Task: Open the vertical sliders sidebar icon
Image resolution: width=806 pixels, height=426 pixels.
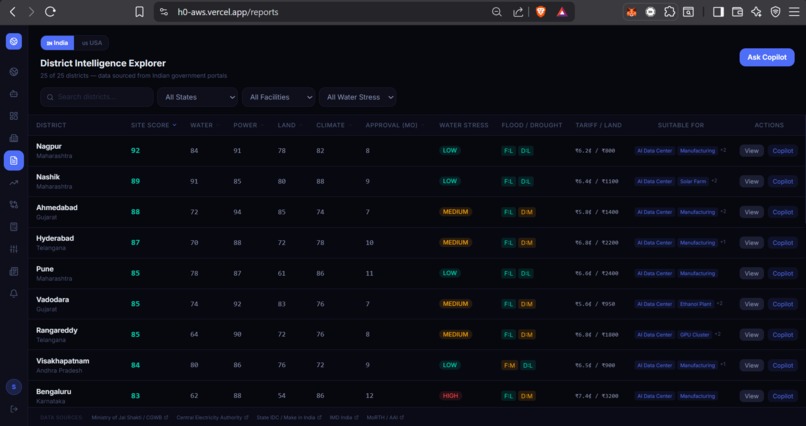Action: (14, 249)
